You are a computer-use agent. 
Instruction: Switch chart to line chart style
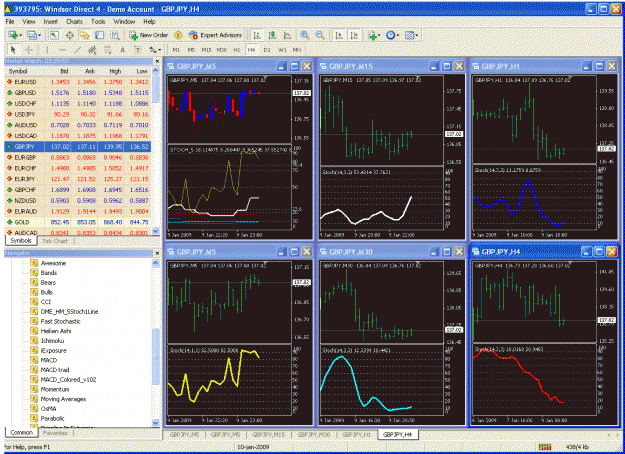[x=287, y=35]
